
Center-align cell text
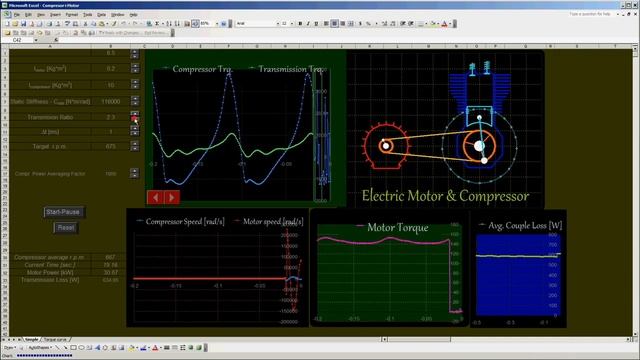pos(334,24)
